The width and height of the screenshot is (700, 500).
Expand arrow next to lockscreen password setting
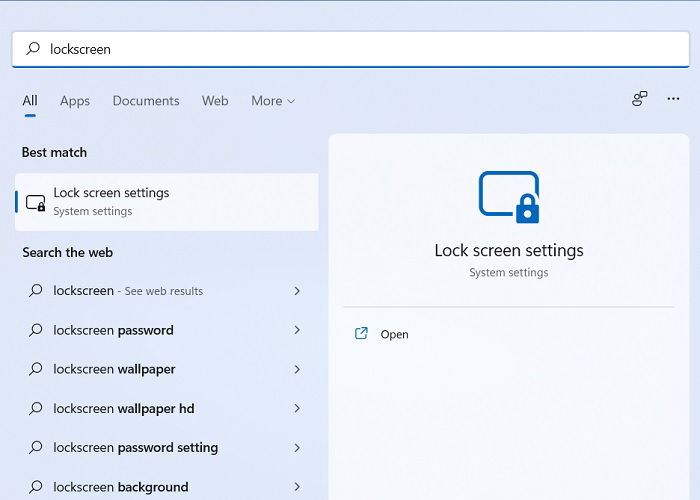tap(297, 448)
